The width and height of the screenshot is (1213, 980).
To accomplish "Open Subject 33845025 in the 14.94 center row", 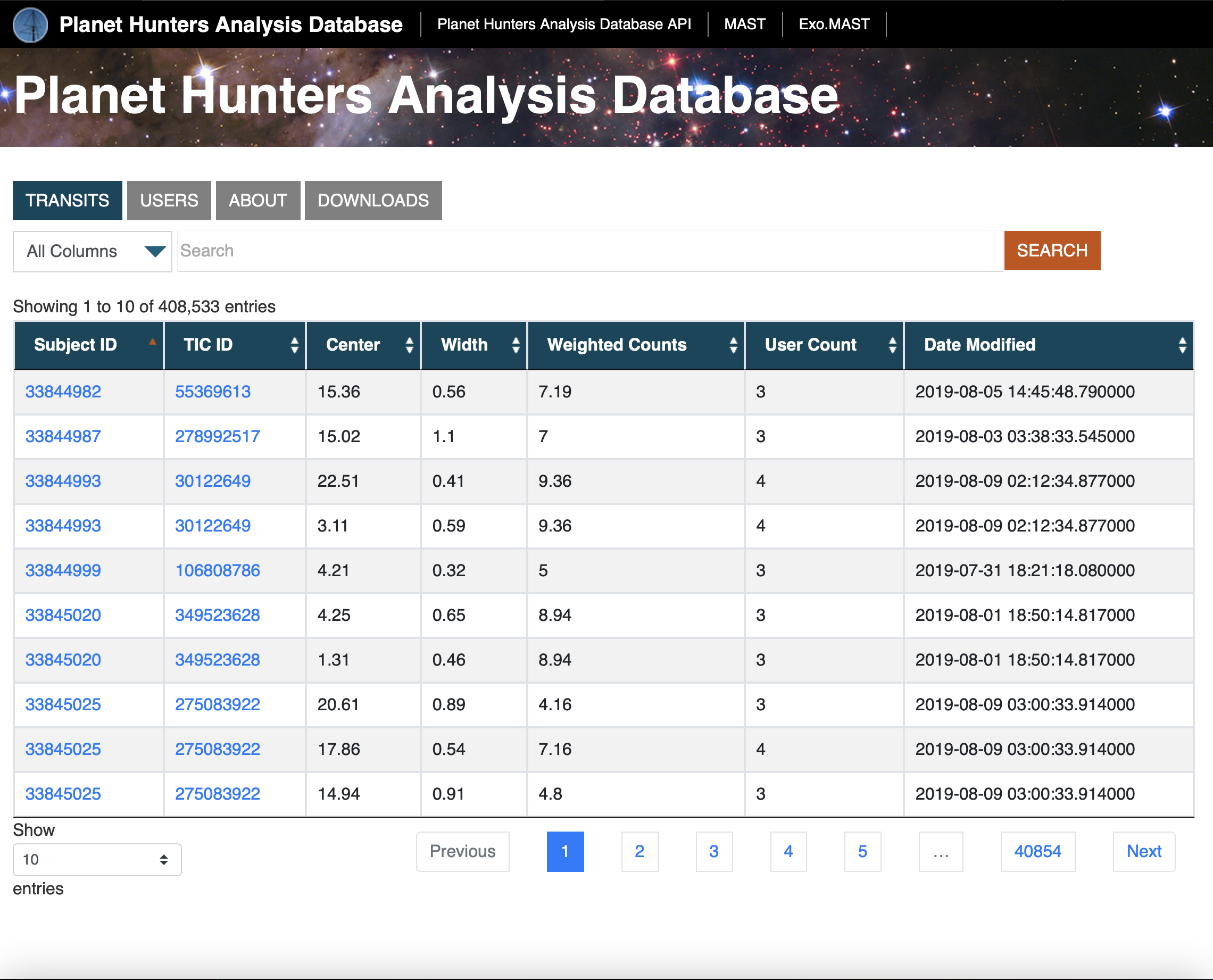I will click(x=63, y=794).
